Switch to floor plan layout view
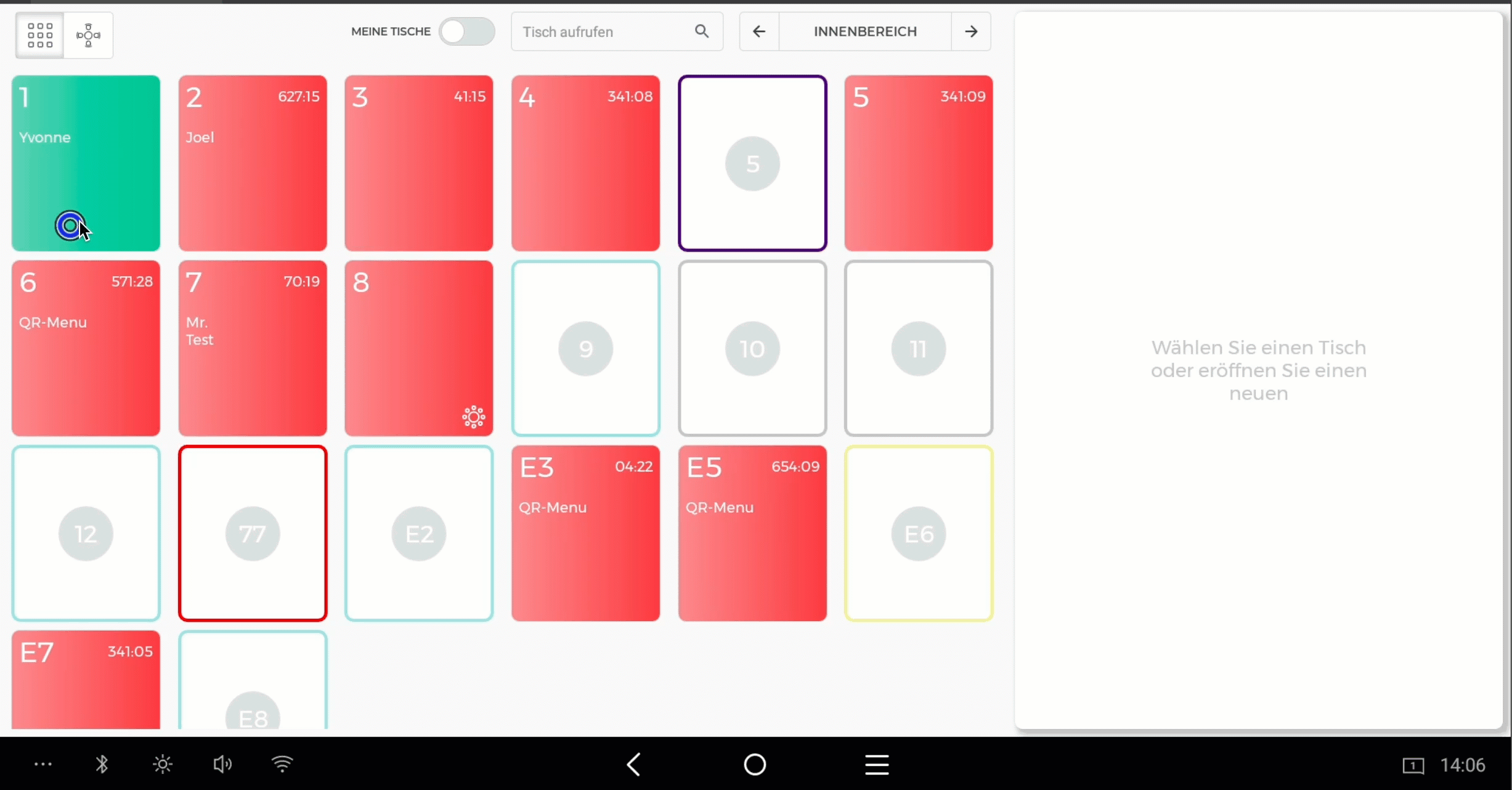Image resolution: width=1512 pixels, height=790 pixels. point(88,35)
